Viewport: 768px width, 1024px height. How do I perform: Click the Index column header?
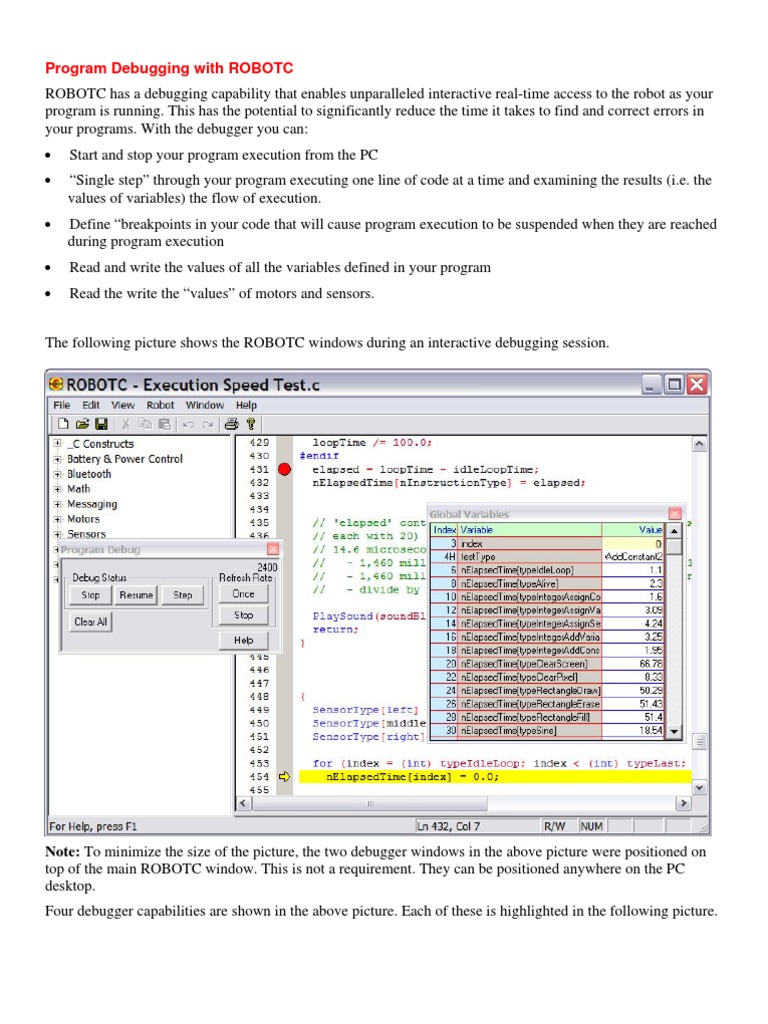(x=444, y=530)
